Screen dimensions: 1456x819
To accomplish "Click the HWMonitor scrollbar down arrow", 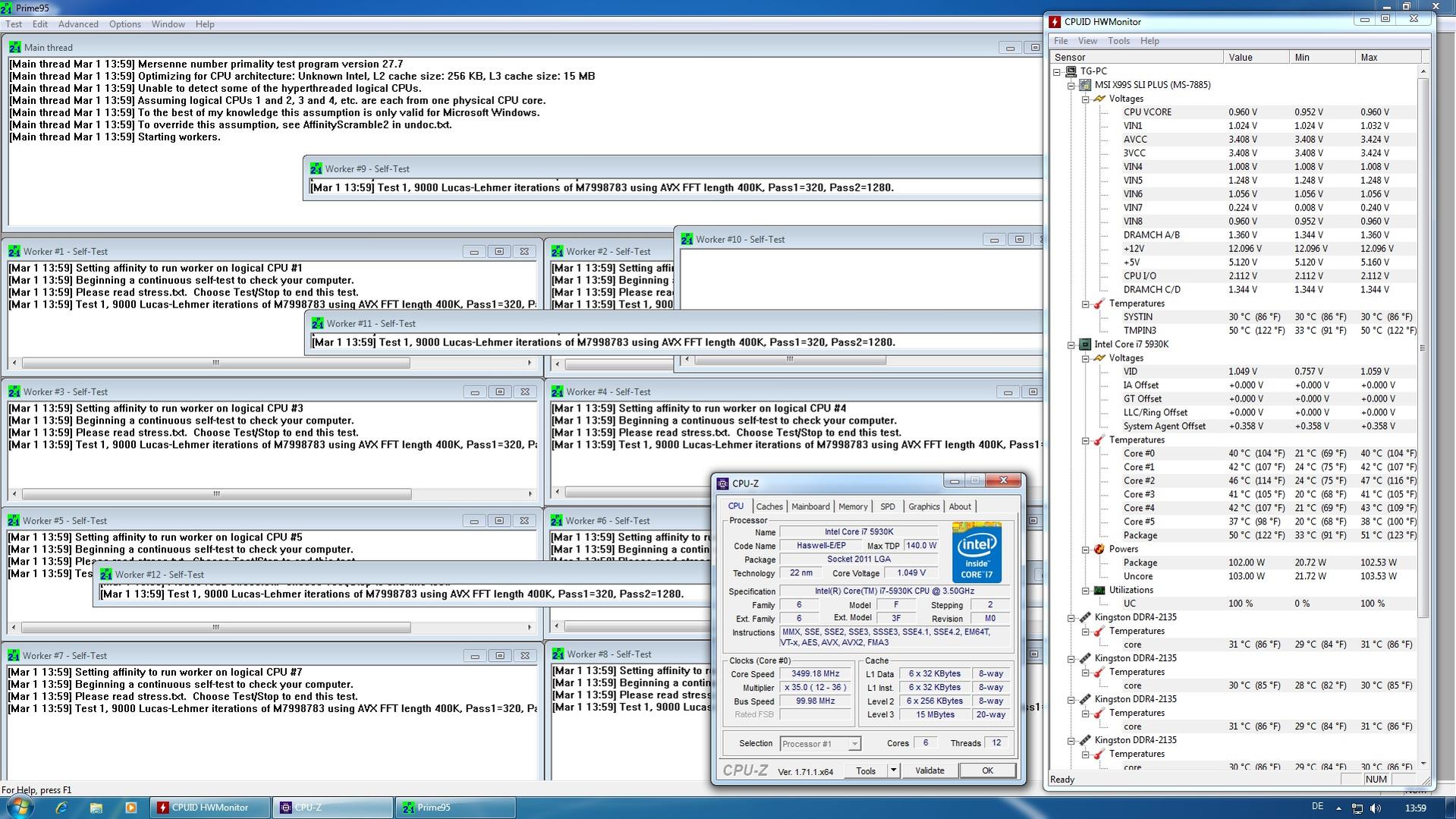I will 1423,764.
